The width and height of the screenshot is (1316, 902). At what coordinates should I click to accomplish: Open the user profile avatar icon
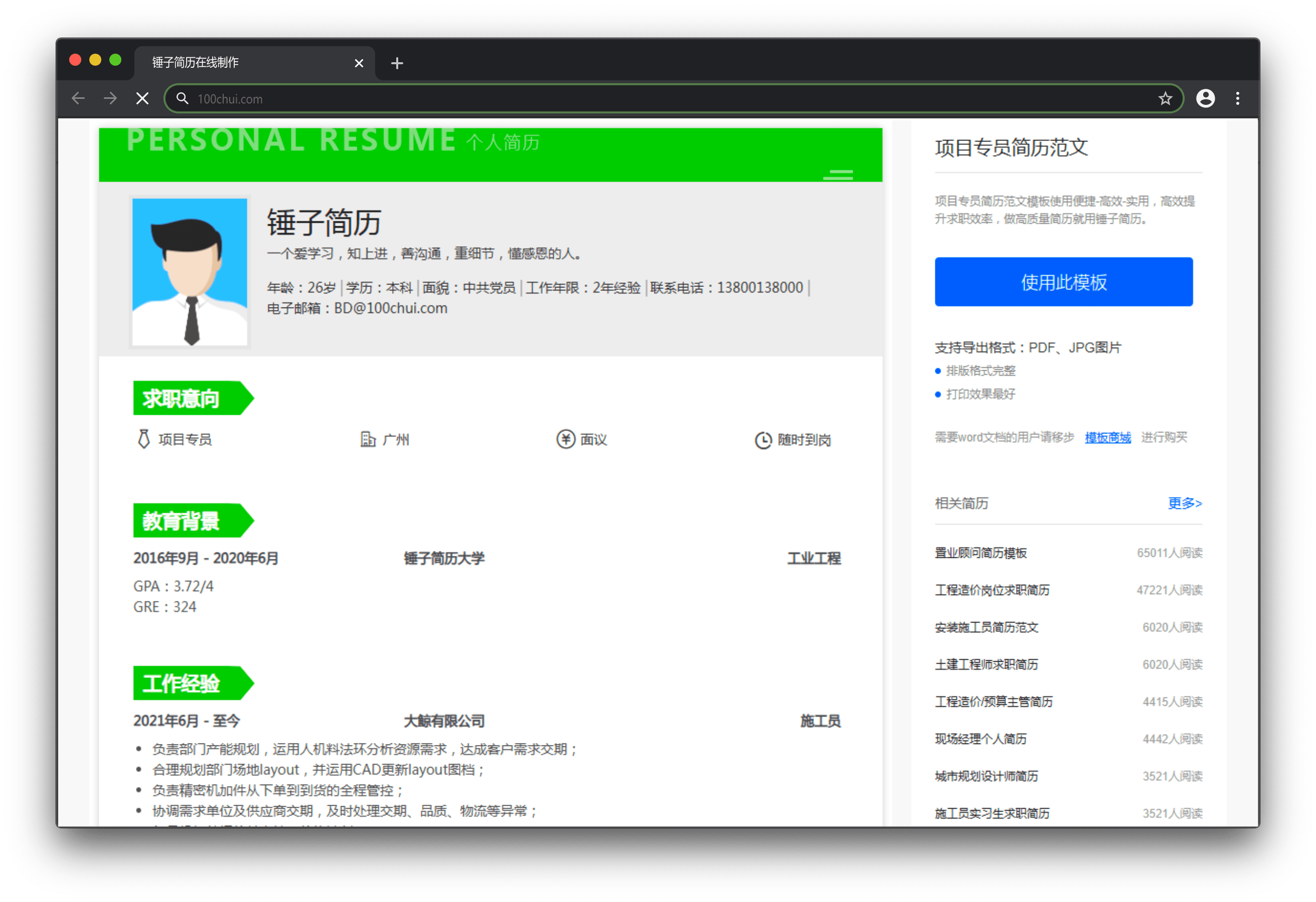coord(1205,99)
